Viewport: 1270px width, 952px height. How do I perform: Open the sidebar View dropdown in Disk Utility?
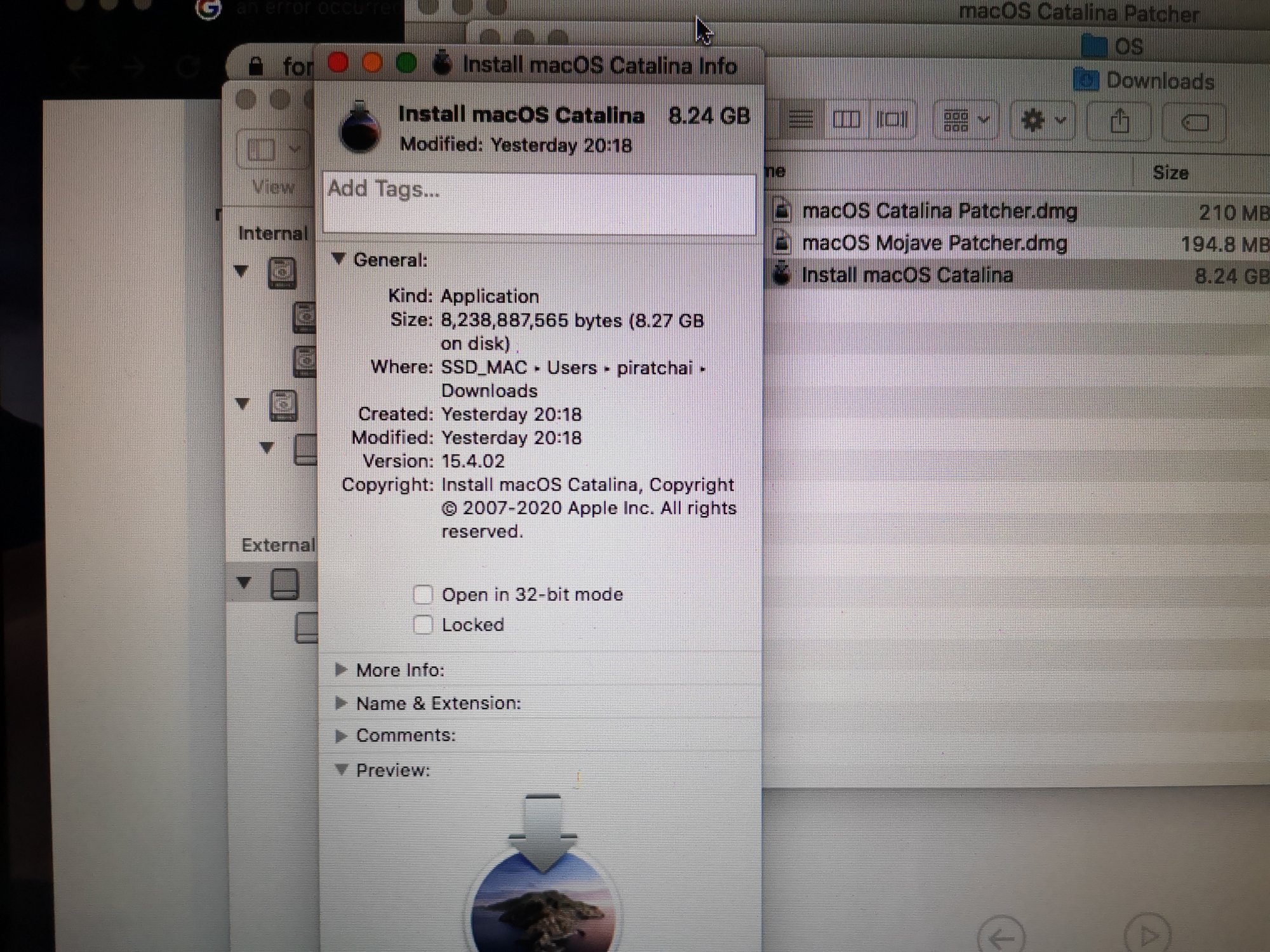point(273,150)
